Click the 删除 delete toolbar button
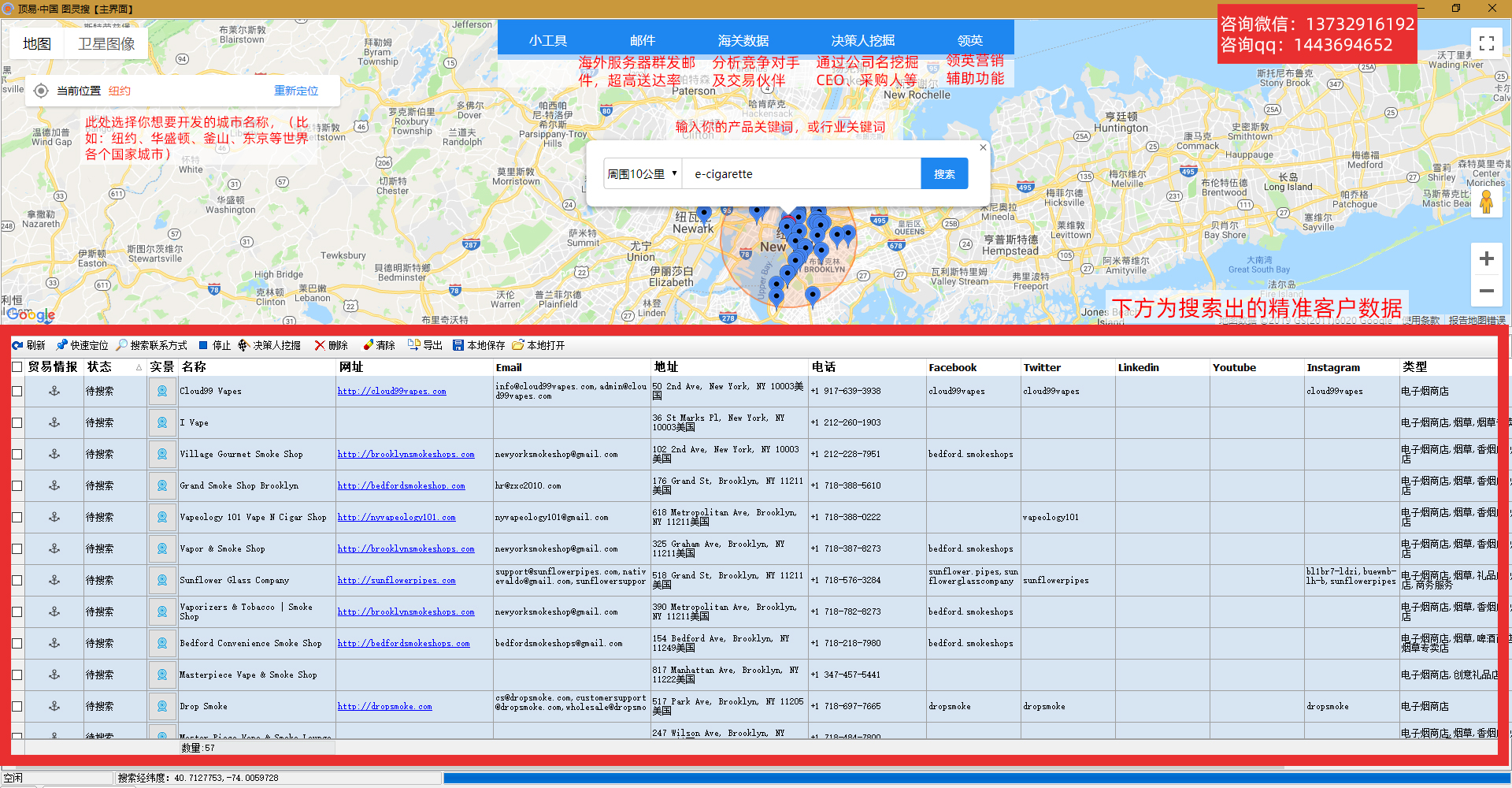1512x788 pixels. click(331, 345)
